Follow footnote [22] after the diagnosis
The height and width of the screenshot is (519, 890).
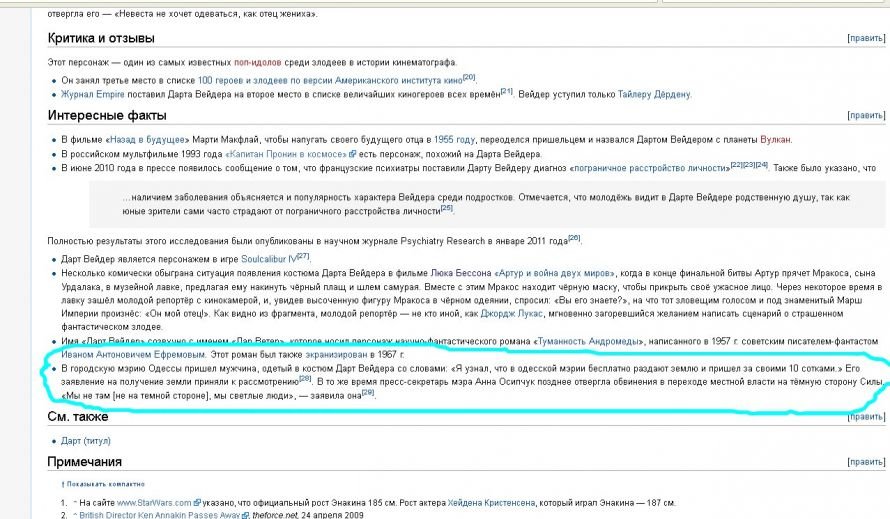[737, 165]
